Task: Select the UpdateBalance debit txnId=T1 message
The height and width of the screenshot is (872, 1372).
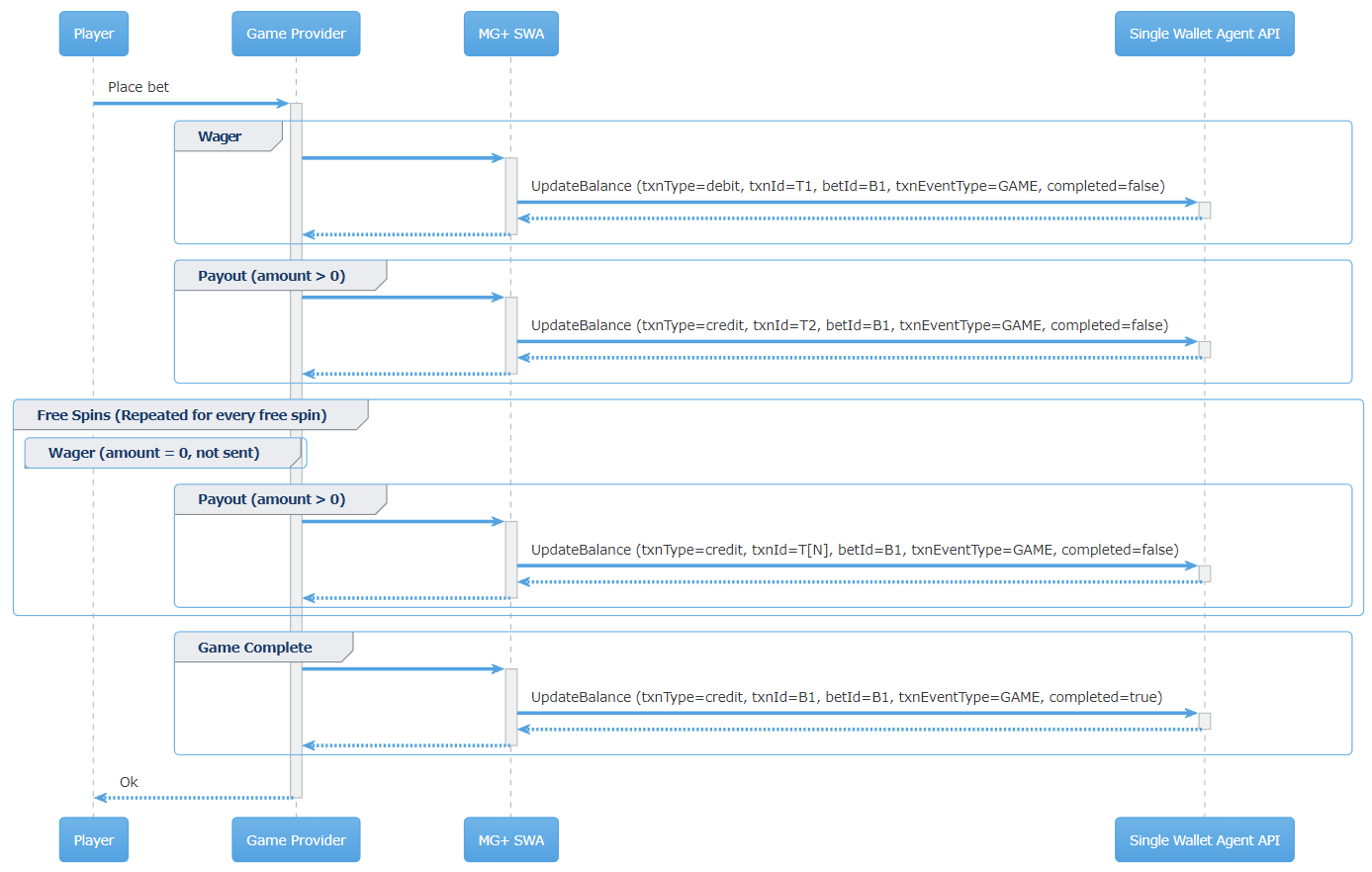Action: pos(848,186)
